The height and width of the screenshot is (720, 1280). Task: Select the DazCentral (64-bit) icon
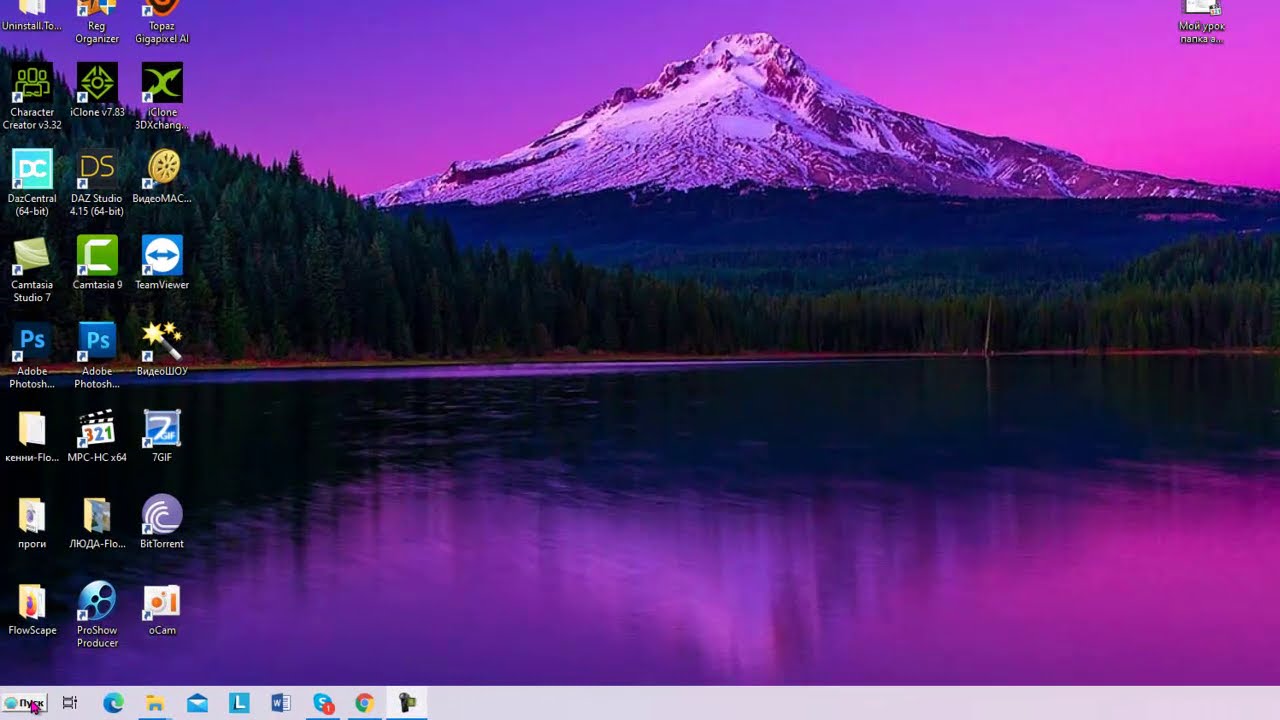32,170
